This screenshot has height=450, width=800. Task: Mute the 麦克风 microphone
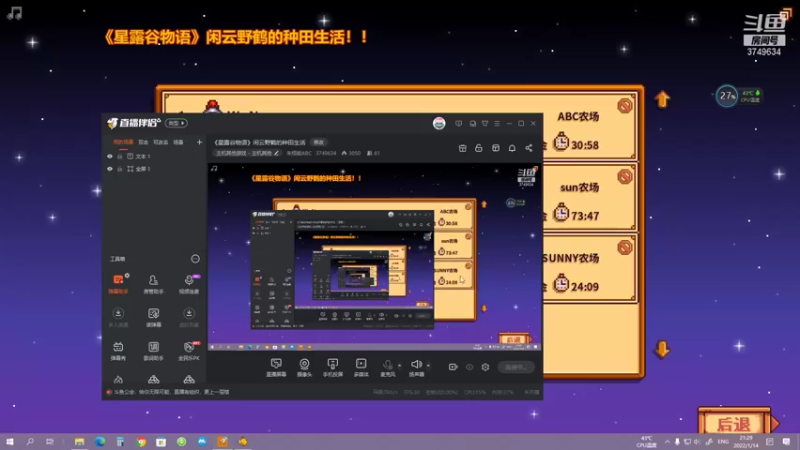point(387,367)
